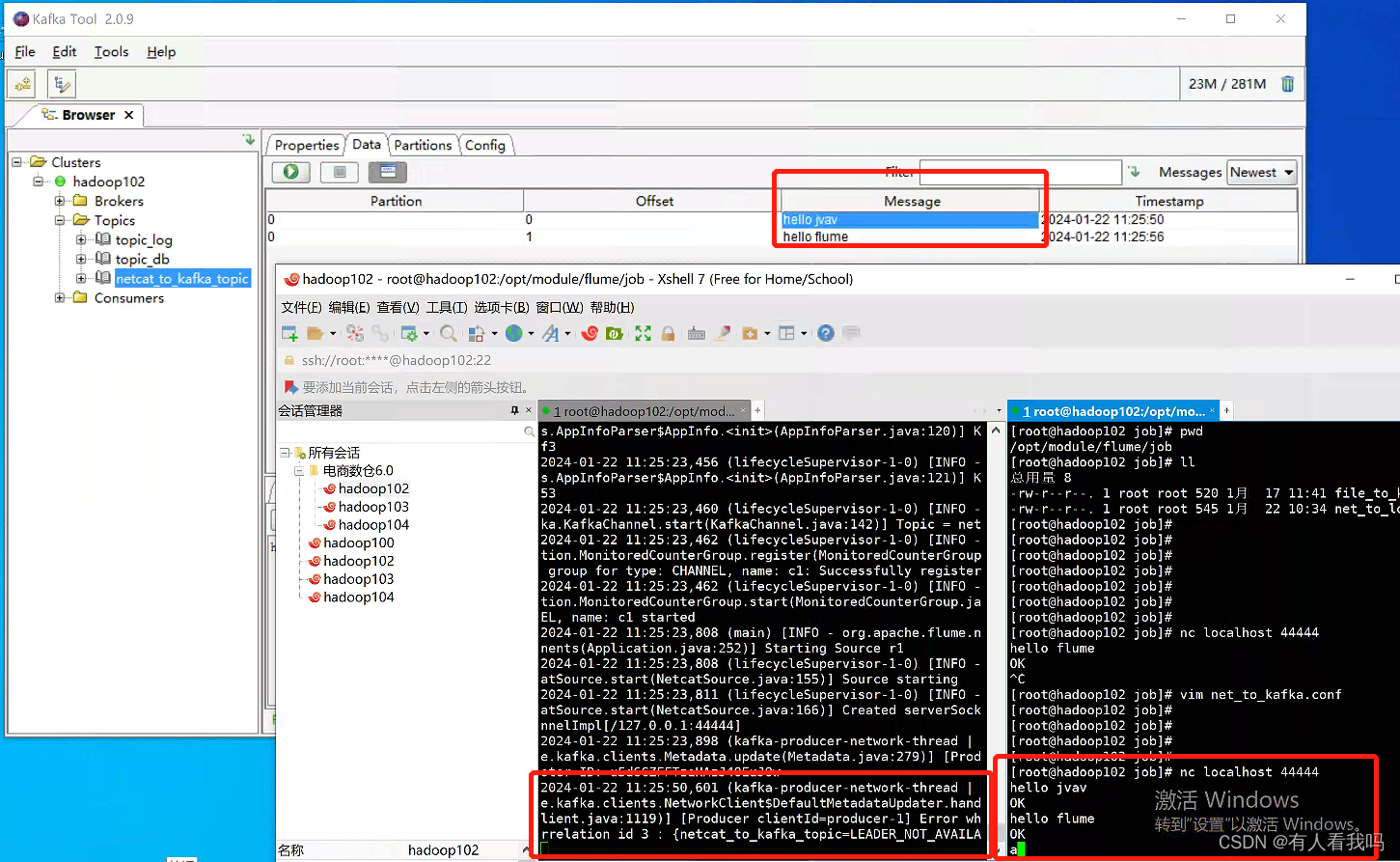Viewport: 1400px width, 862px height.
Task: Expand the netcat_to_kafka_topic node
Action: [81, 278]
